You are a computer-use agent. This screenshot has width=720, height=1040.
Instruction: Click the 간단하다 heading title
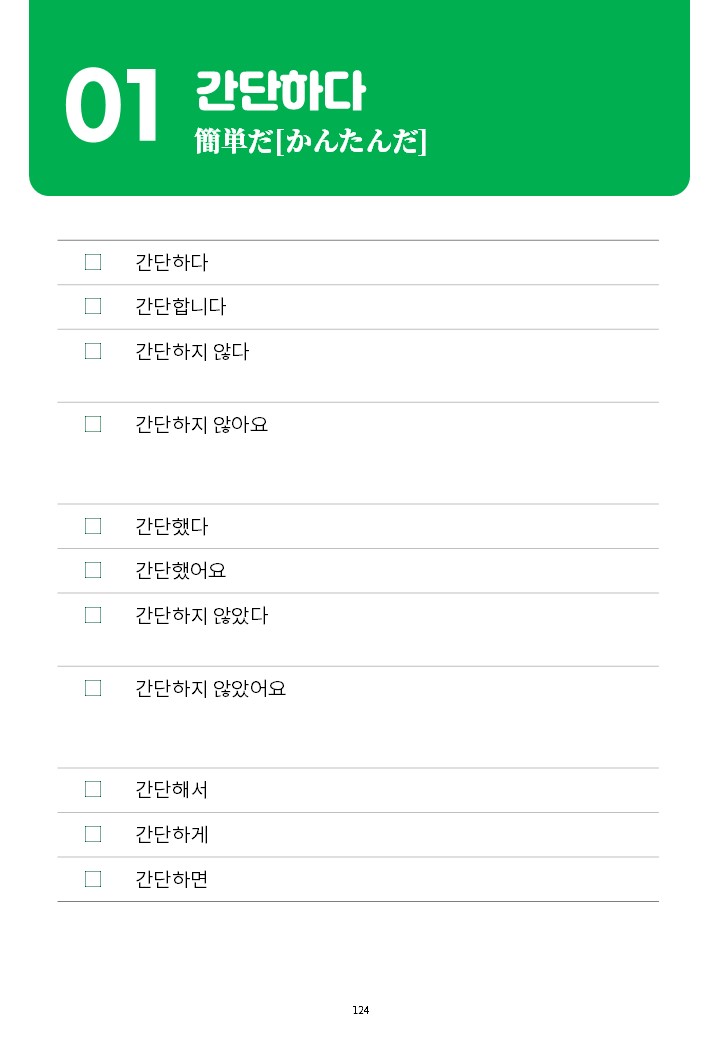[280, 90]
